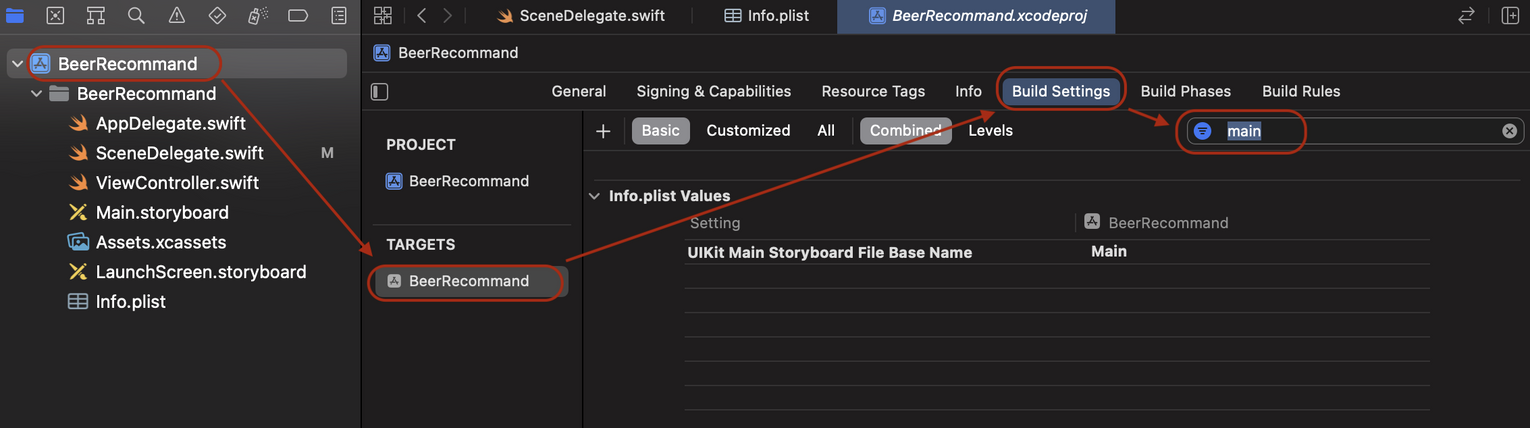The width and height of the screenshot is (1530, 428).
Task: Collapse the BeerRecommand folder group
Action: (37, 94)
